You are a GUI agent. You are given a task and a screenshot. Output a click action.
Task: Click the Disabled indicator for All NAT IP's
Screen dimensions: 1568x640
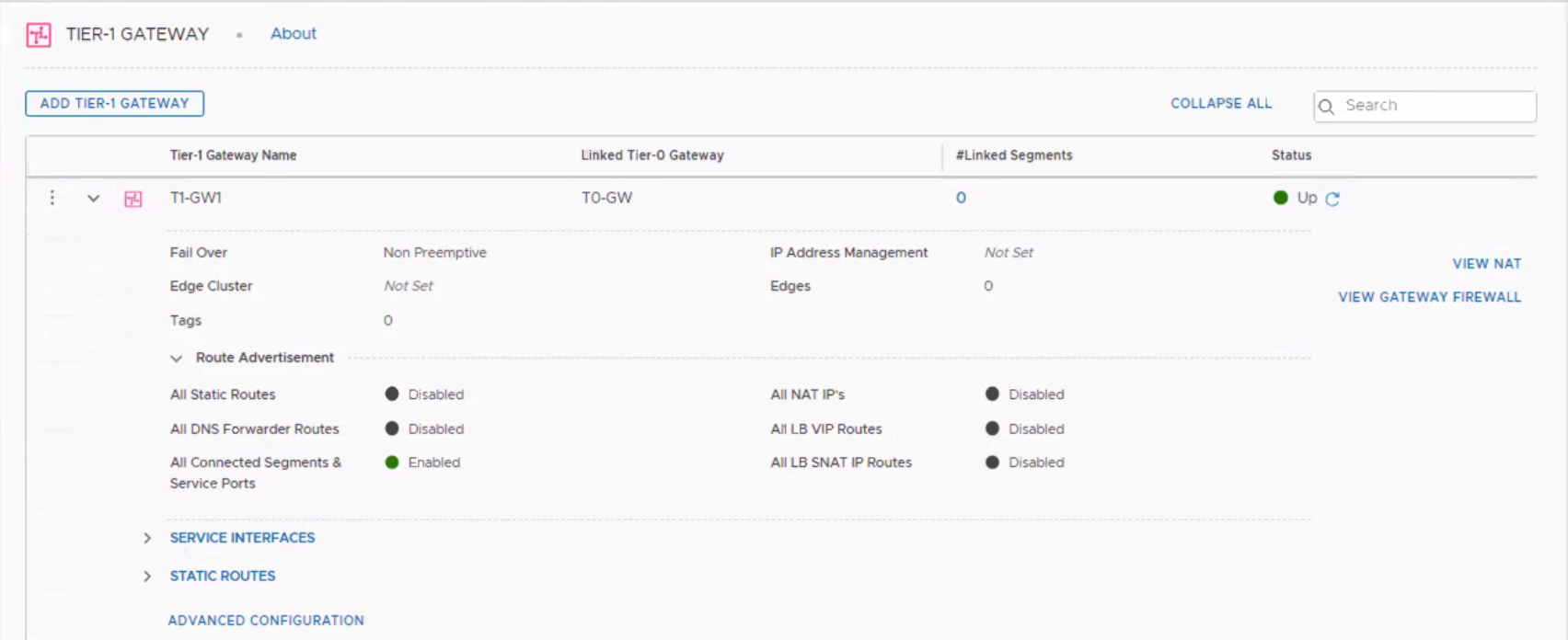992,394
